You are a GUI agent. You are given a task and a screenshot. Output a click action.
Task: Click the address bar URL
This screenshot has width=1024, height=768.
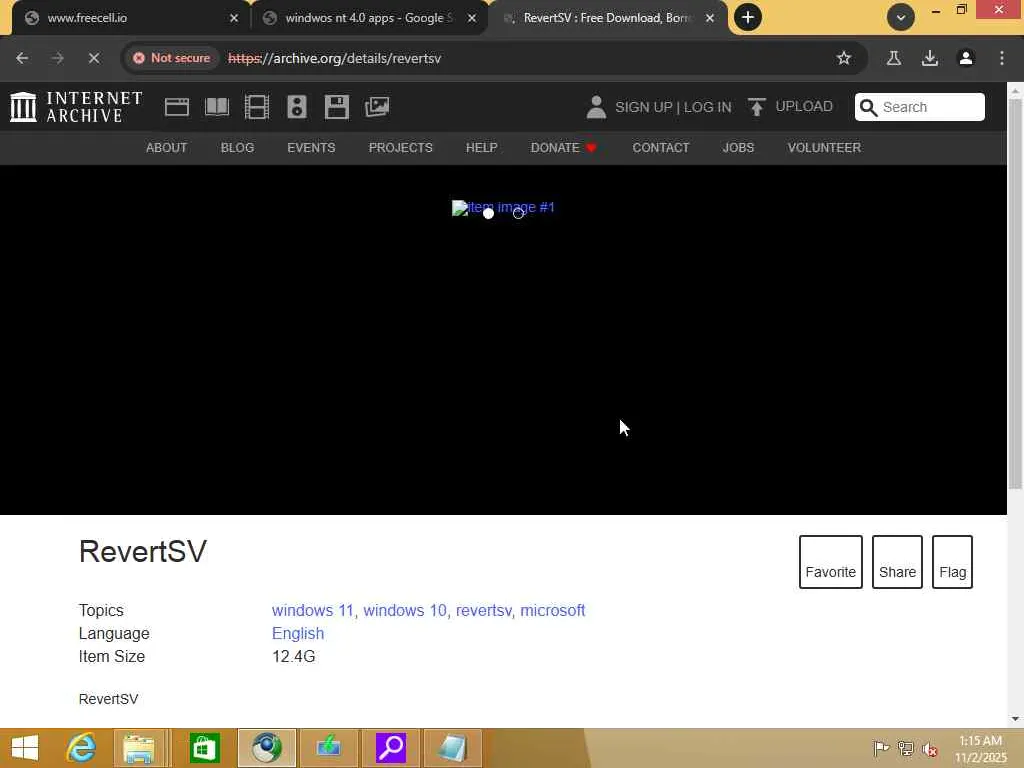tap(334, 58)
